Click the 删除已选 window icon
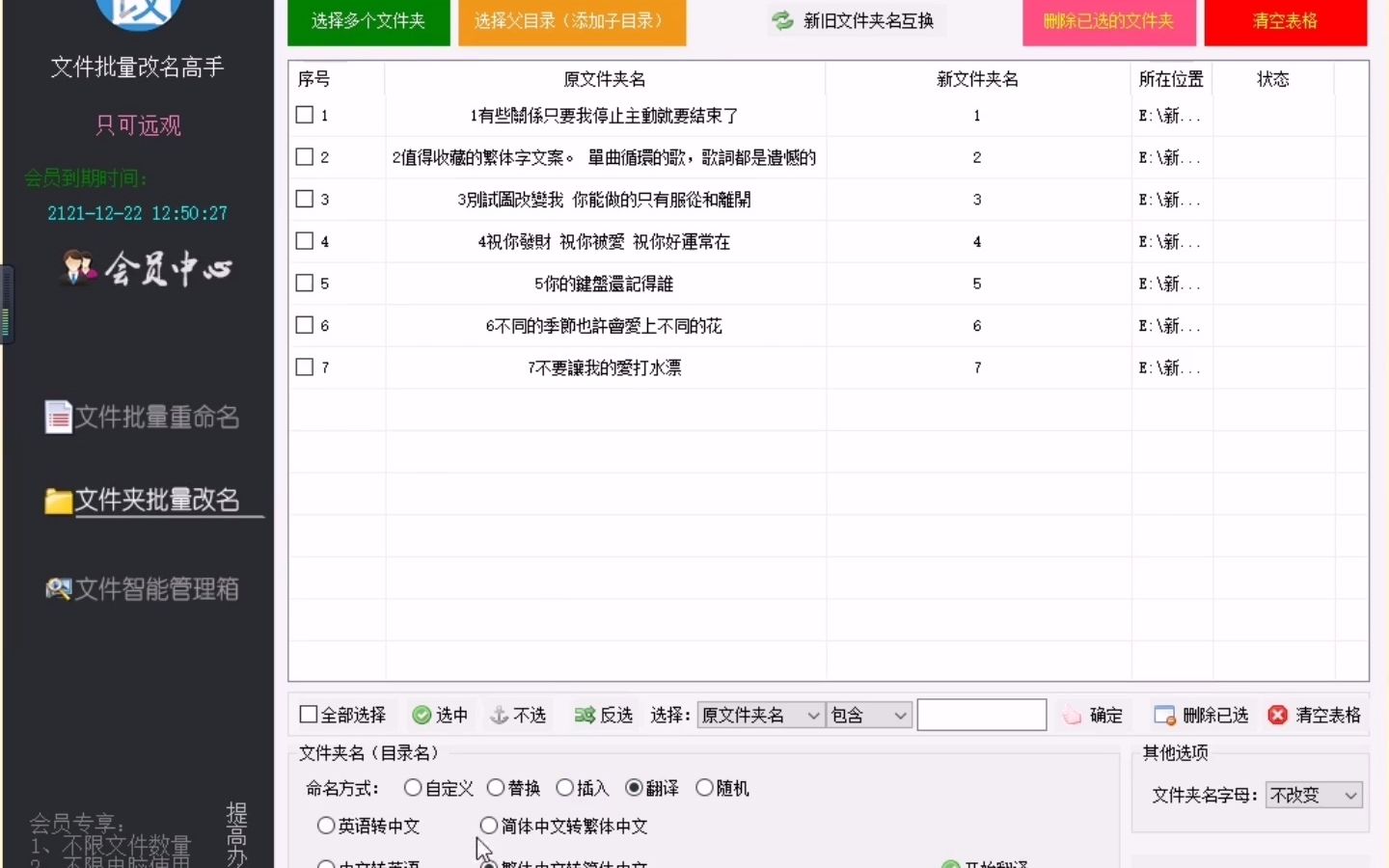Screen dimensions: 1389x868 click(x=1164, y=716)
